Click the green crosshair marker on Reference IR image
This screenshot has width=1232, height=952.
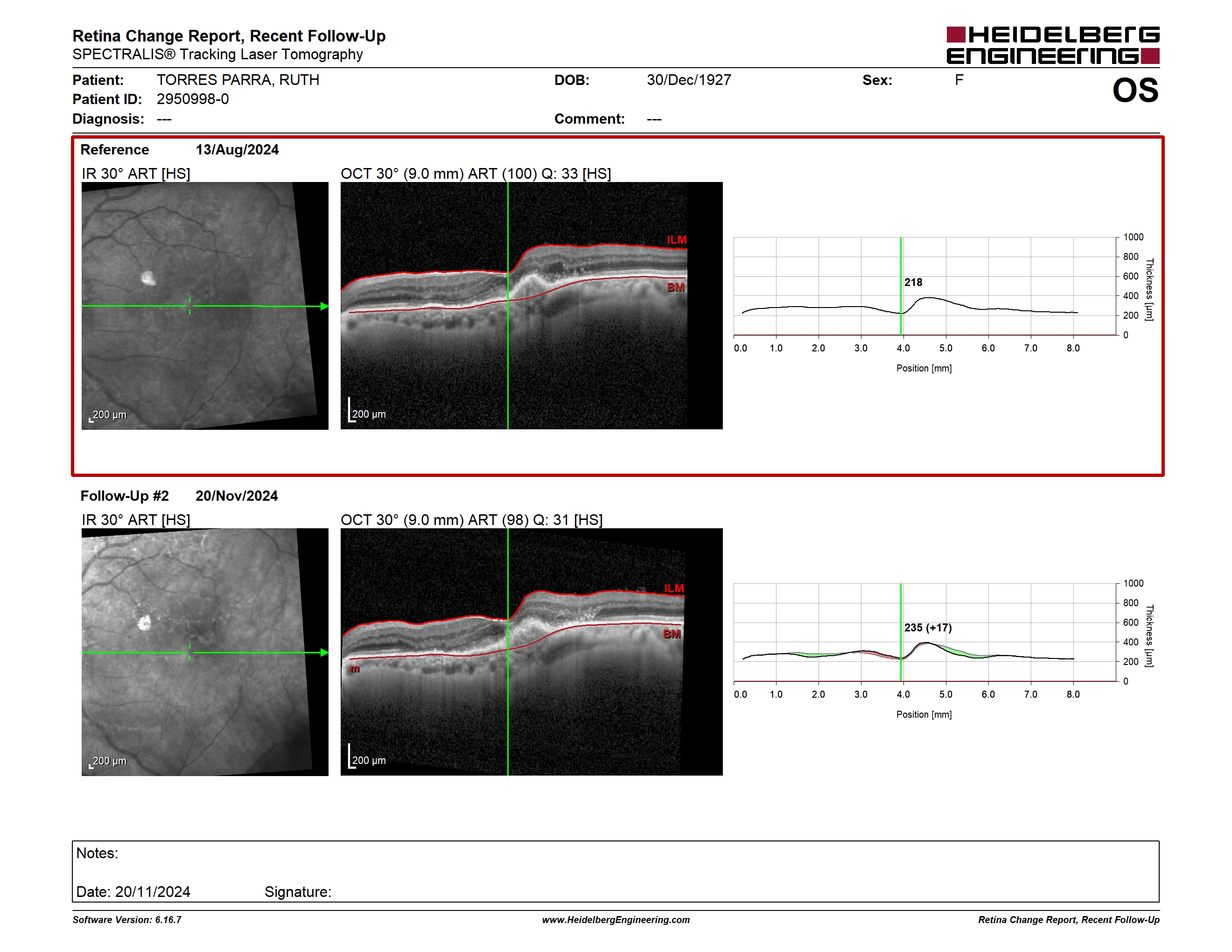(189, 306)
